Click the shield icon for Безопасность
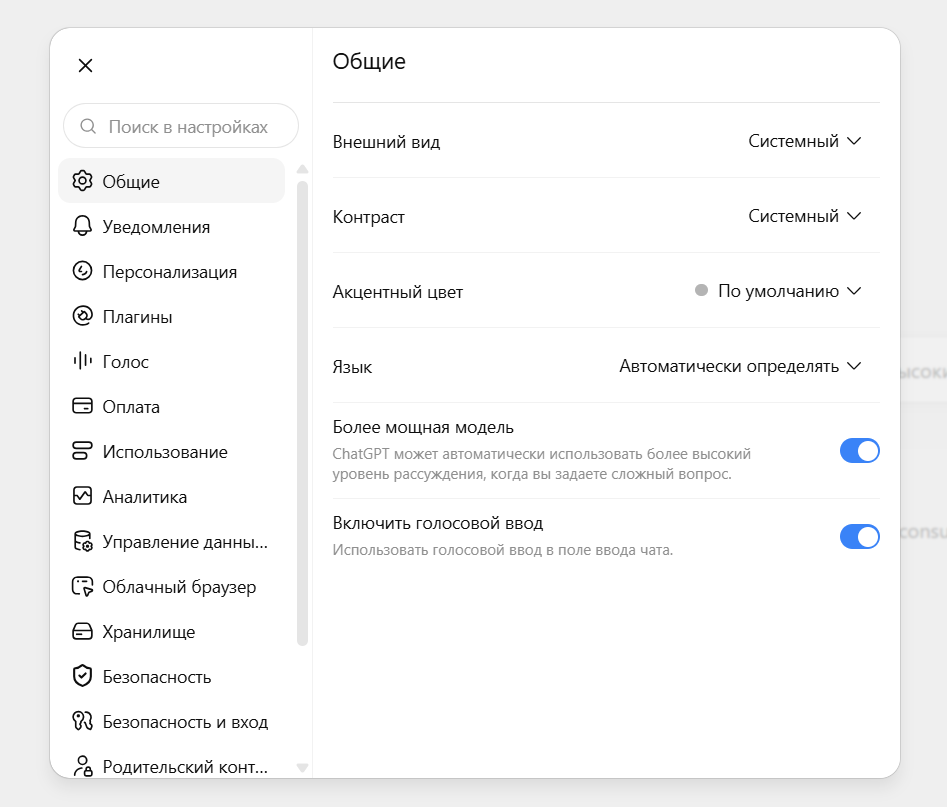The width and height of the screenshot is (947, 807). [x=82, y=676]
